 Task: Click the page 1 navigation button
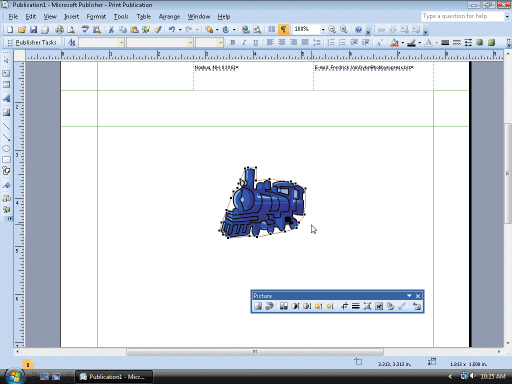click(x=28, y=364)
